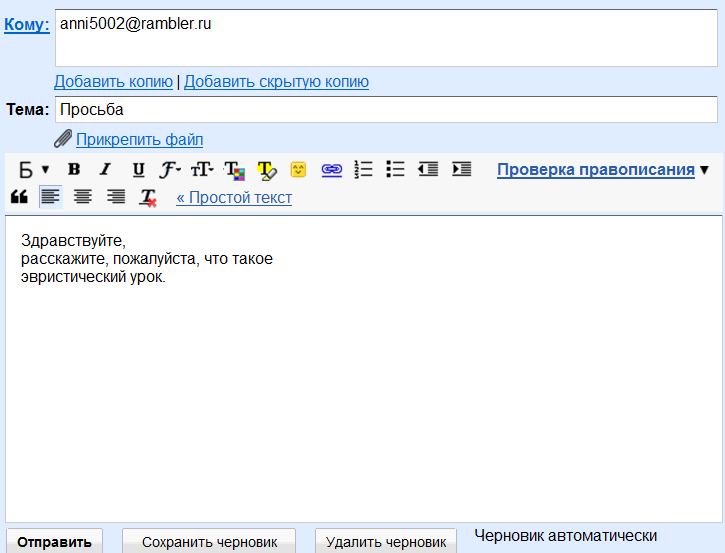Viewport: 725px width, 553px height.
Task: Open the font family dropdown
Action: 170,169
